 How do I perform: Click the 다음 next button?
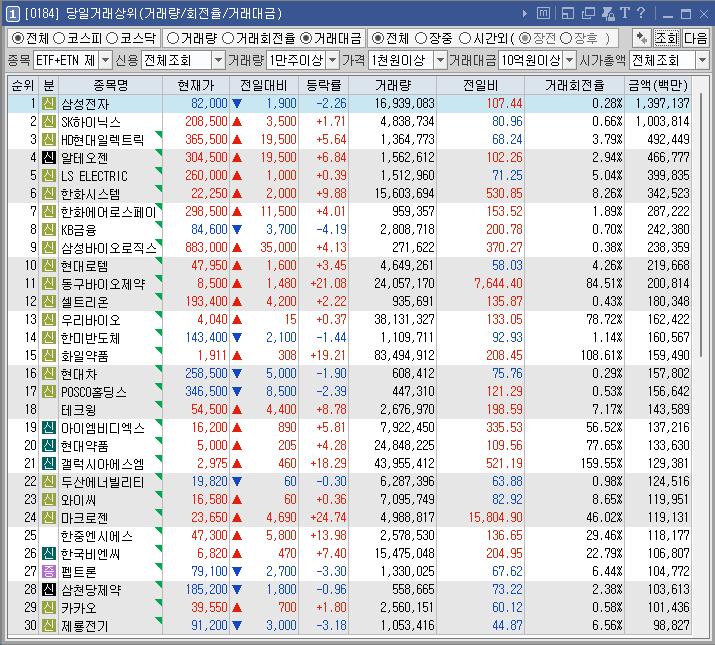coord(695,38)
